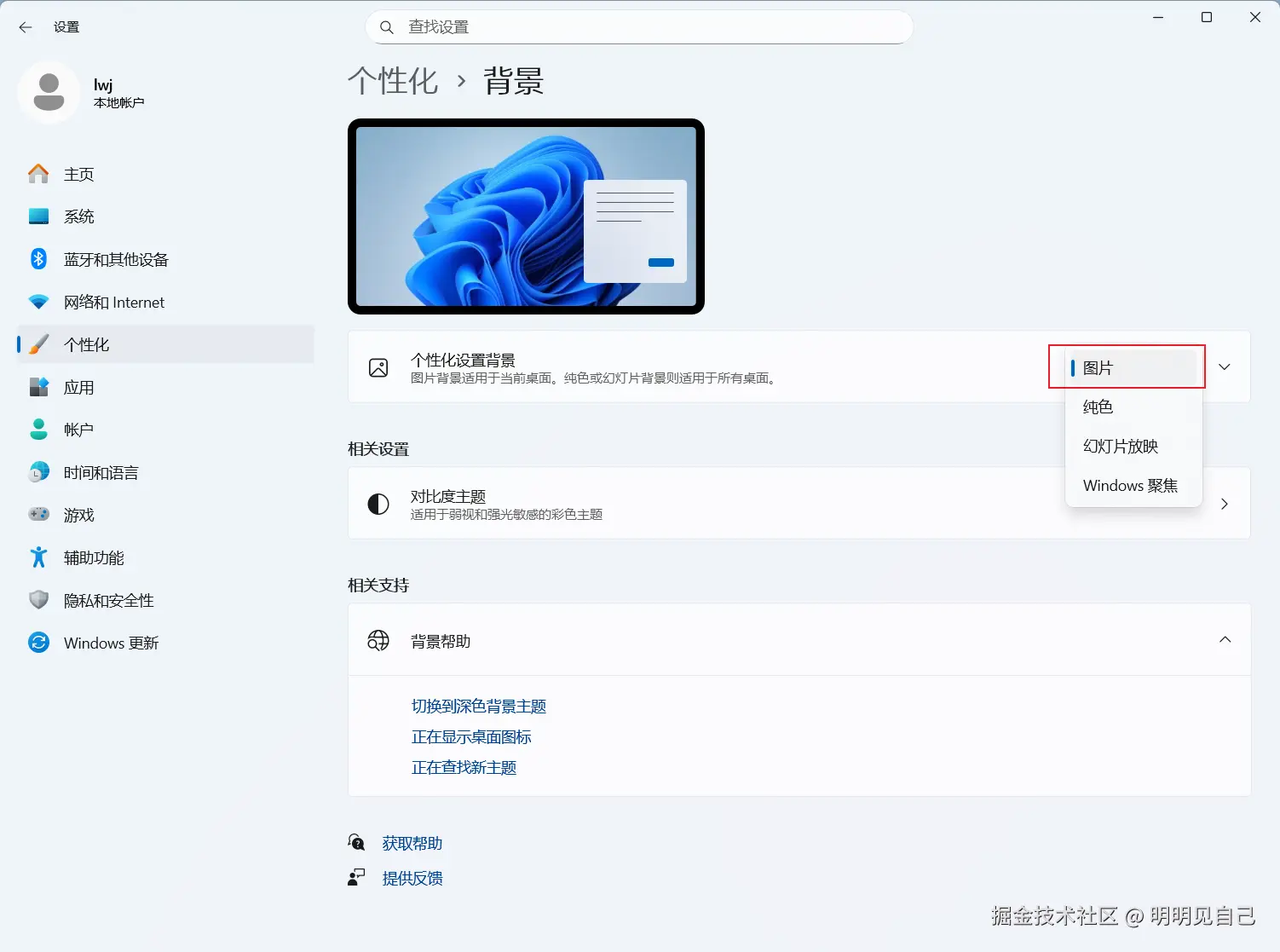Open 对比度主题 via right chevron
The height and width of the screenshot is (952, 1280).
pos(1225,504)
